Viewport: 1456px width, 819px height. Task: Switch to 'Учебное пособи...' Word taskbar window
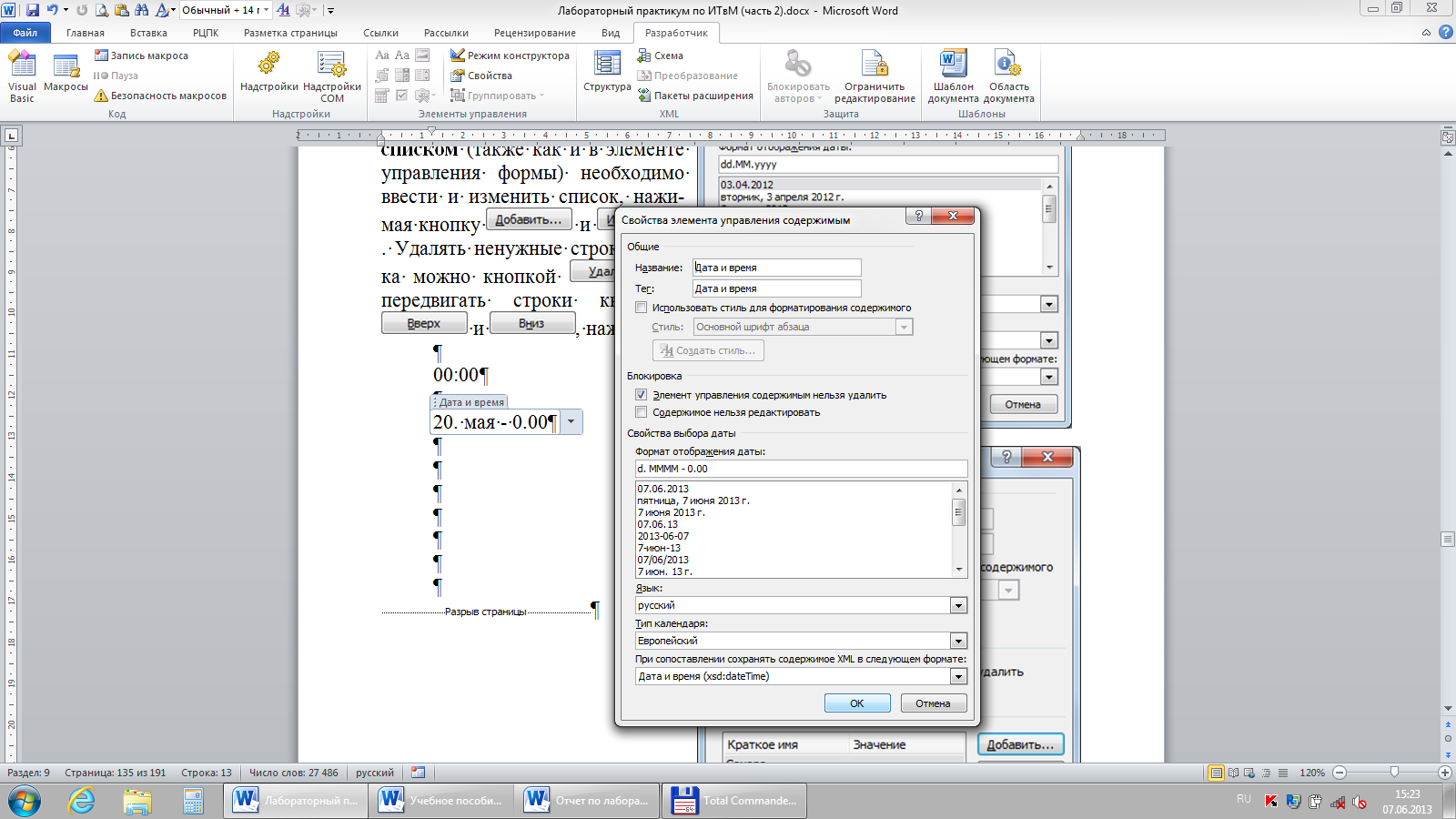click(441, 801)
